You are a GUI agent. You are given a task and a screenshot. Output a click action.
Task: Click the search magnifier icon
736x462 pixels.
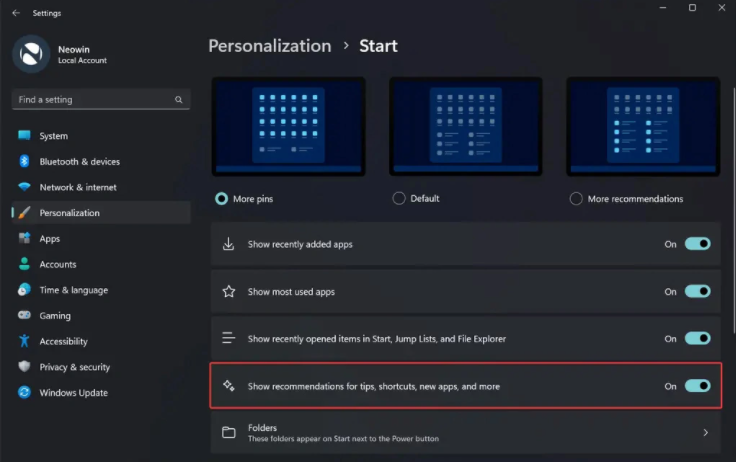tap(179, 100)
